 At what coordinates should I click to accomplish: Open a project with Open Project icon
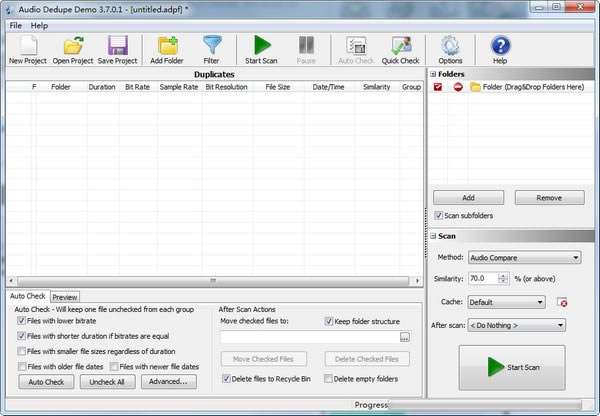(x=73, y=45)
